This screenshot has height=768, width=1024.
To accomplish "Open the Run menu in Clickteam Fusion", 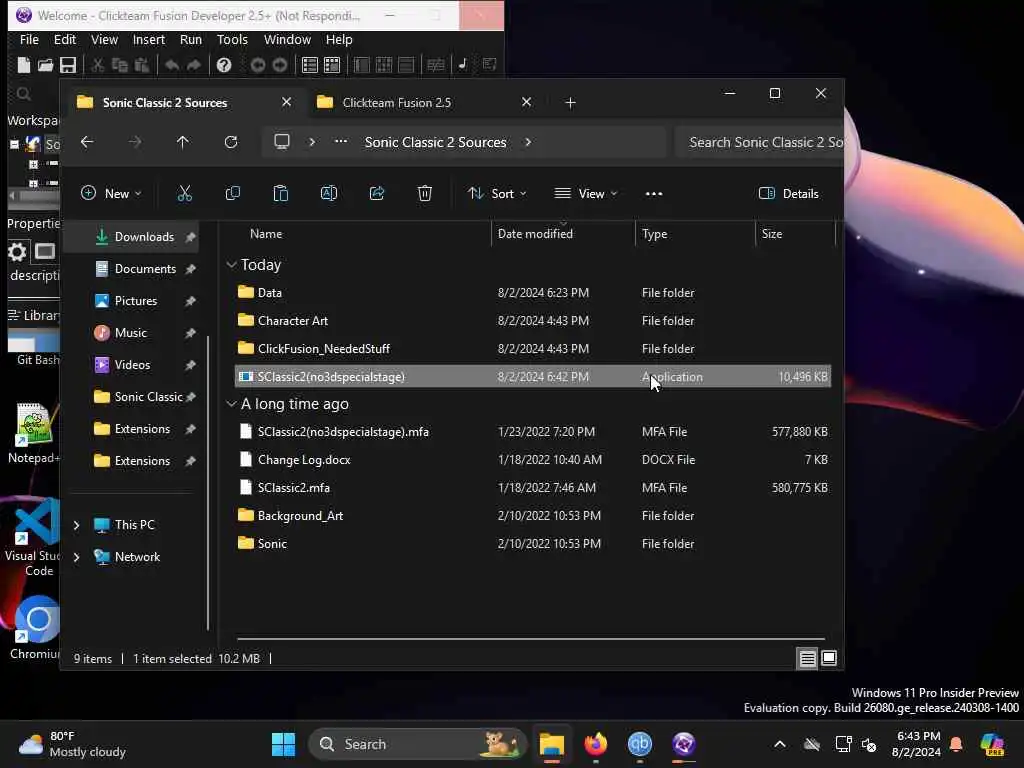I will pos(191,39).
